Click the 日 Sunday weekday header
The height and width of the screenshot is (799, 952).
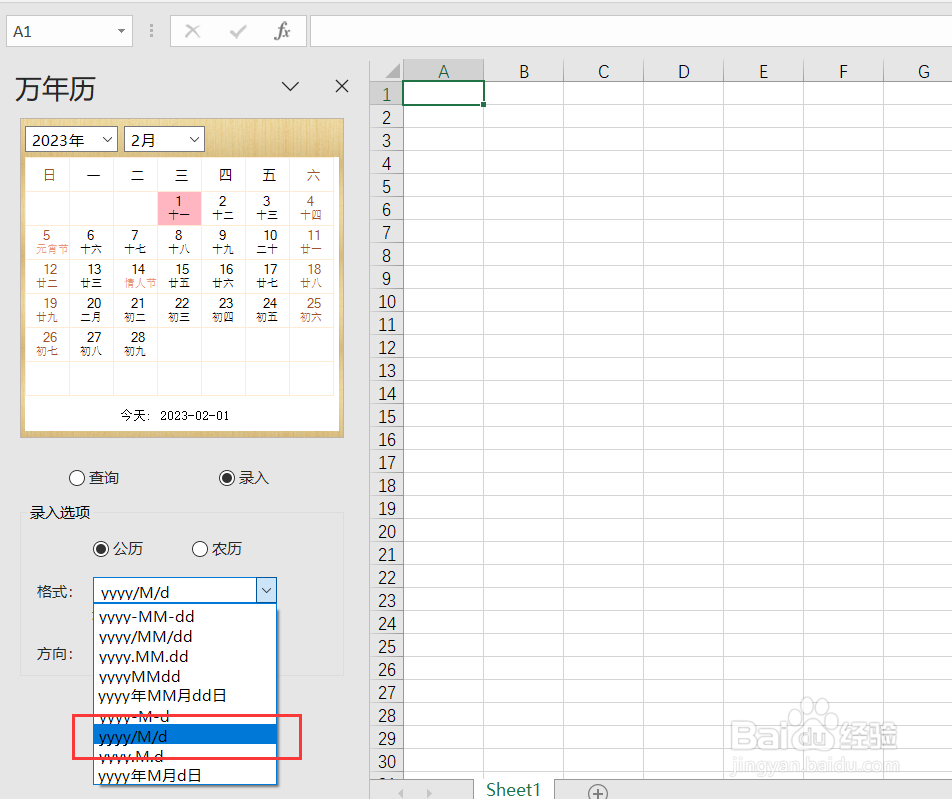[x=49, y=175]
